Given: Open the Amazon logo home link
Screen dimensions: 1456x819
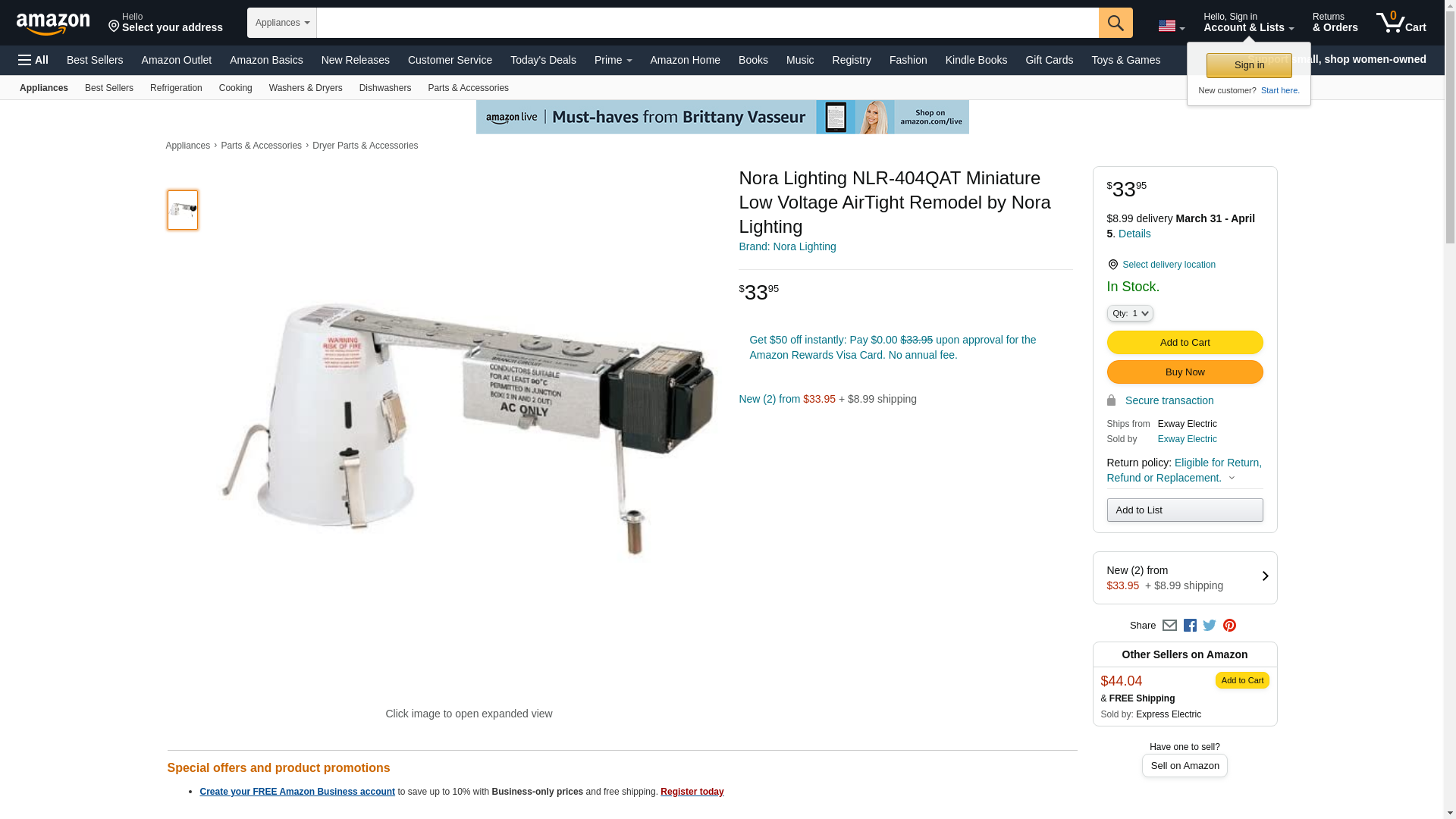Looking at the screenshot, I should pos(53,24).
